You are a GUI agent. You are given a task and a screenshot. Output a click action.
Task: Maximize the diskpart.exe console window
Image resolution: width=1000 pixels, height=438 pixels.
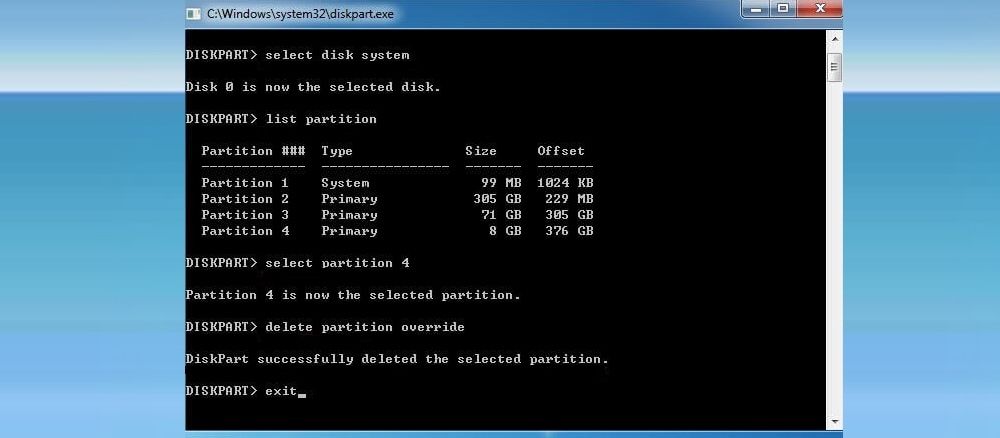[783, 10]
